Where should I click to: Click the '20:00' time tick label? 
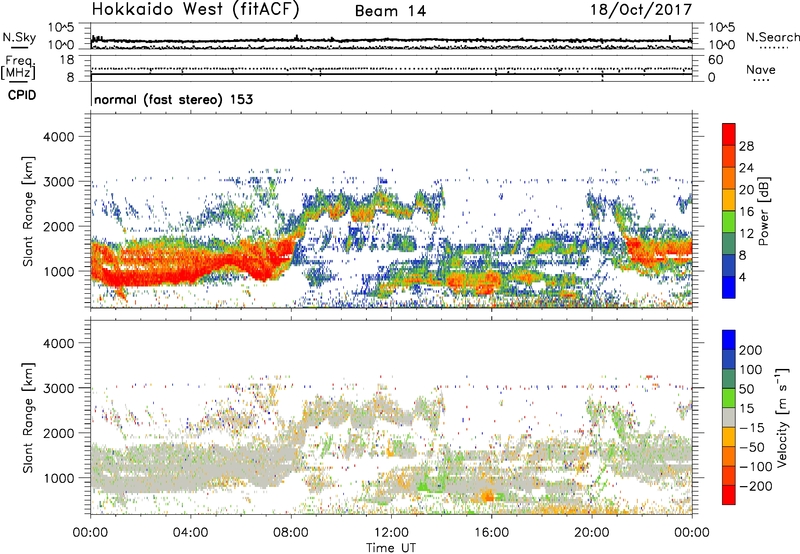[591, 533]
